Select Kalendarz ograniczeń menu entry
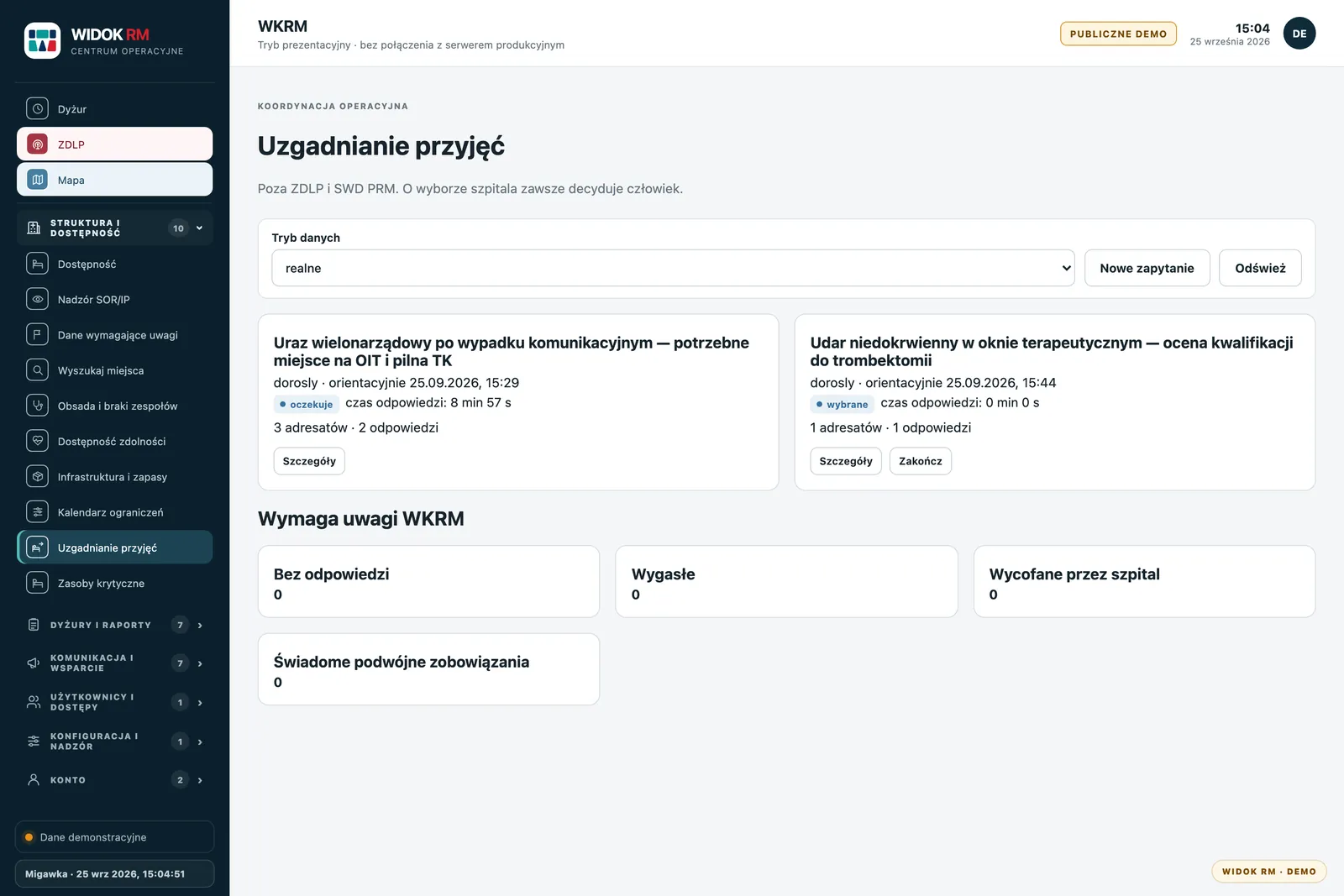The image size is (1344, 896). [x=115, y=511]
